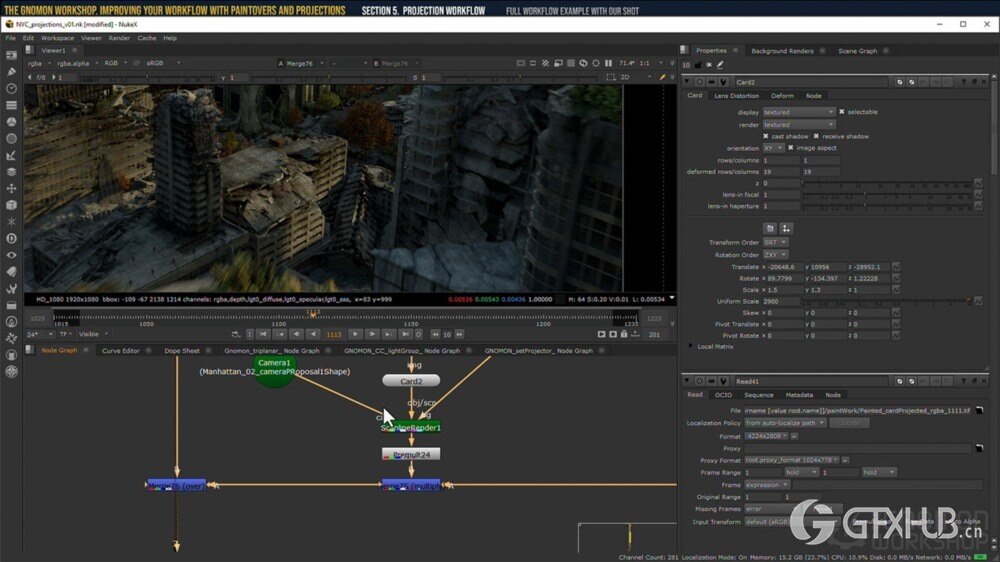Image resolution: width=1000 pixels, height=562 pixels.
Task: Open the Merge nodes layers icon
Action: point(11,172)
